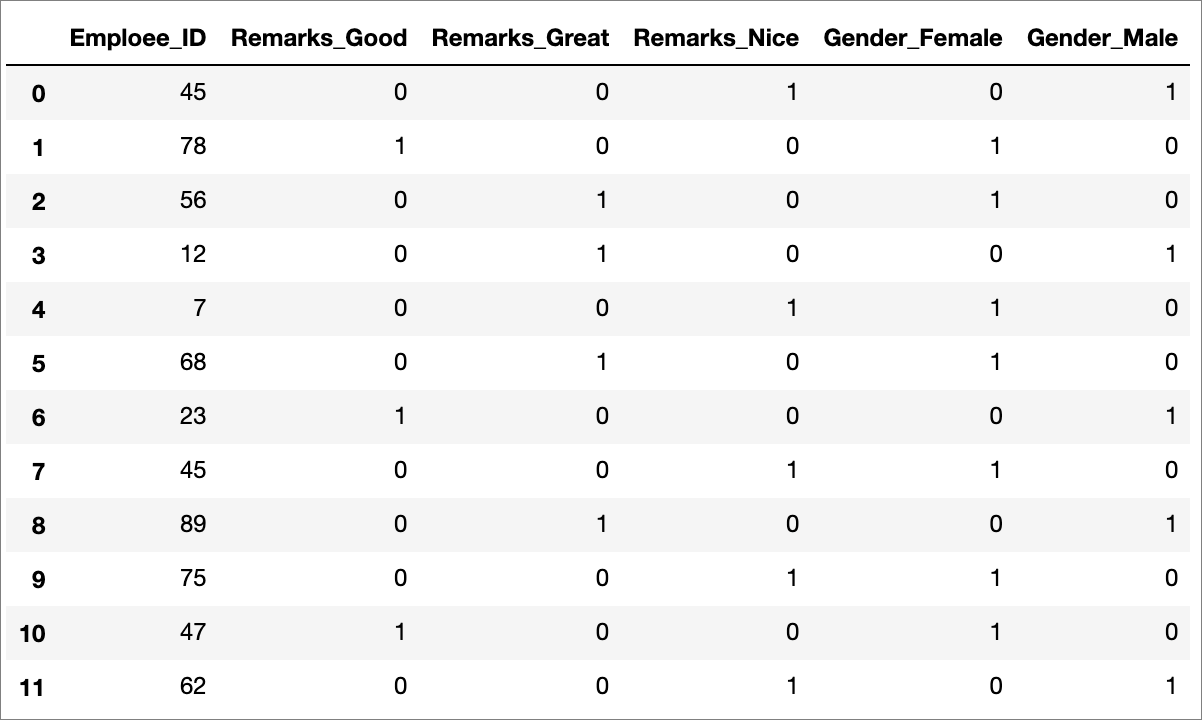Screen dimensions: 1202x720
Task: Select the Emploee_ID cell showing 7
Action: (200, 308)
